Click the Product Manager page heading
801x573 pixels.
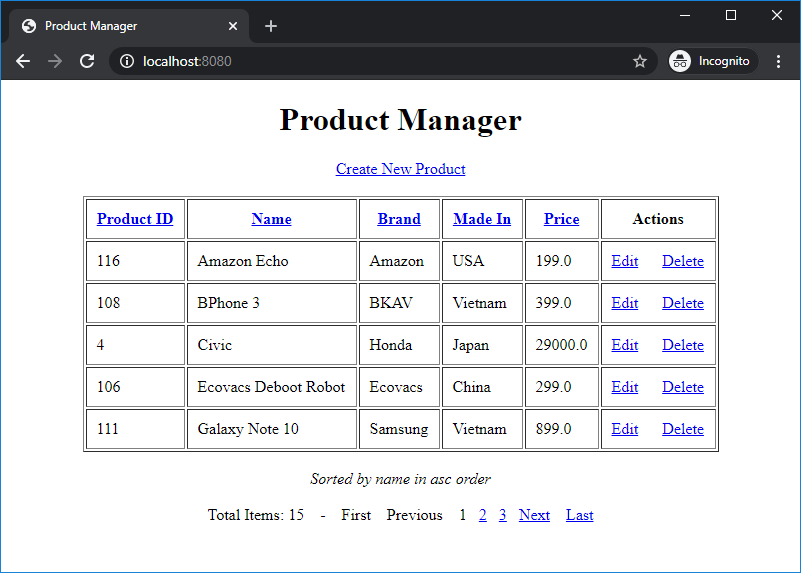[400, 120]
